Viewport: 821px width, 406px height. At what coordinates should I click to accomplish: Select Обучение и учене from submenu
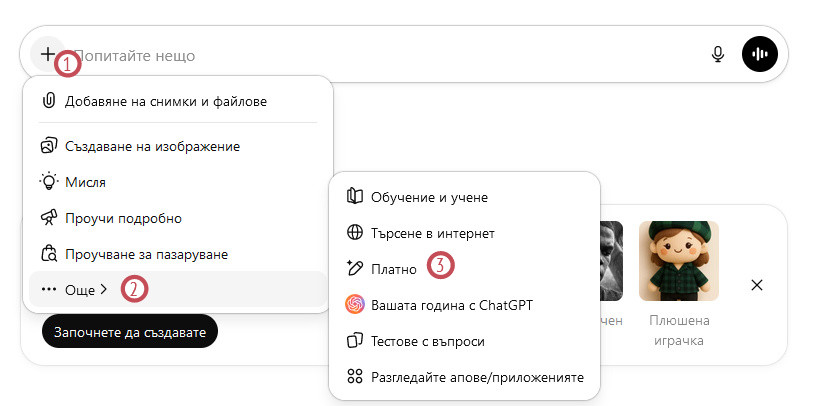coord(429,196)
